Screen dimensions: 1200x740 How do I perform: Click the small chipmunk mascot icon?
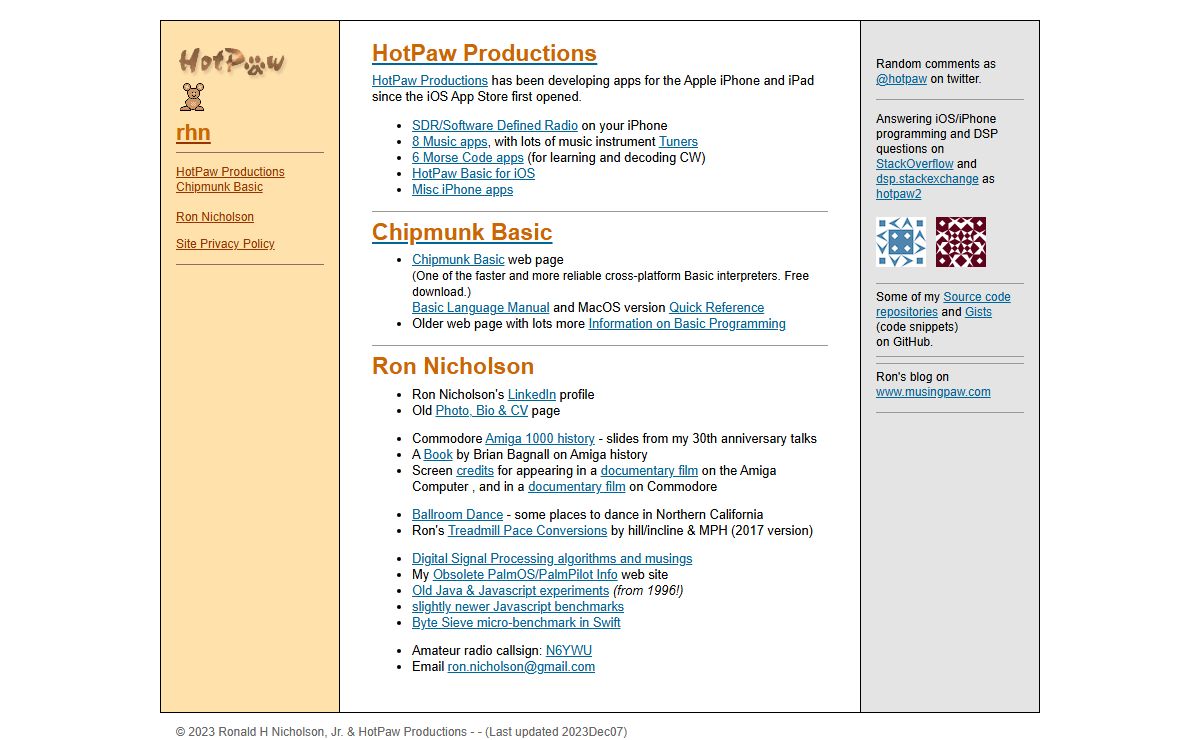pyautogui.click(x=192, y=96)
